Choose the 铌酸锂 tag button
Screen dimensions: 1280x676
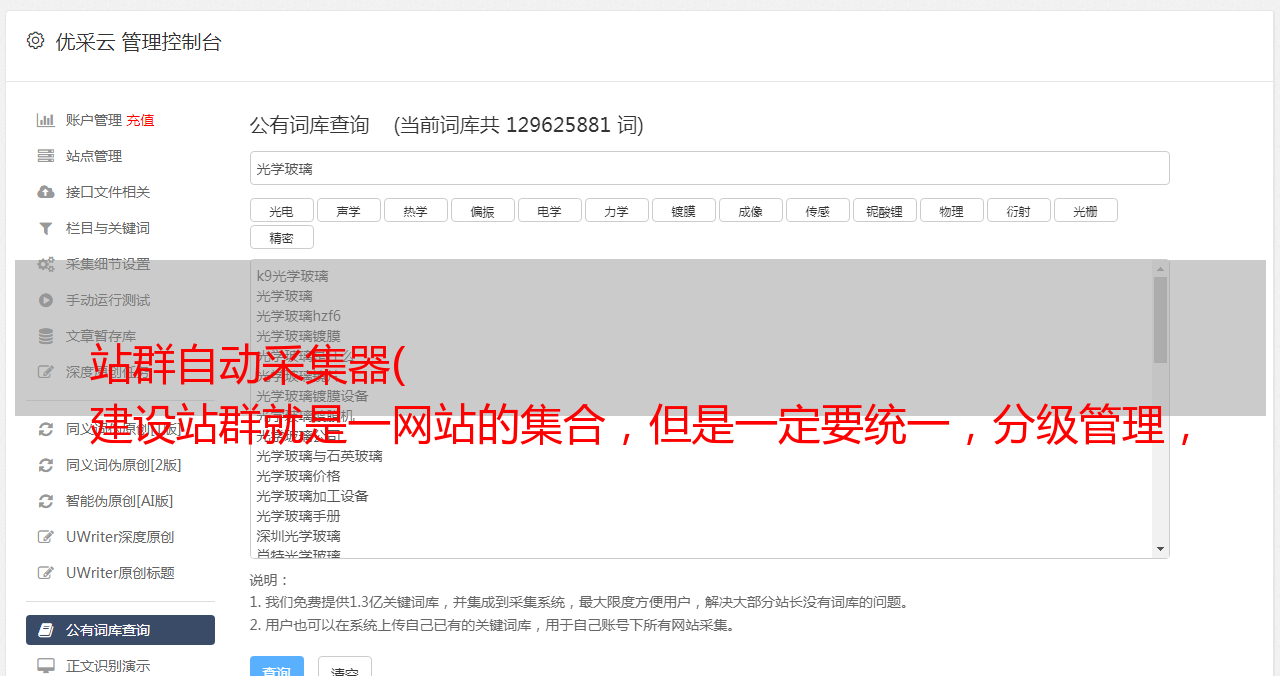884,210
